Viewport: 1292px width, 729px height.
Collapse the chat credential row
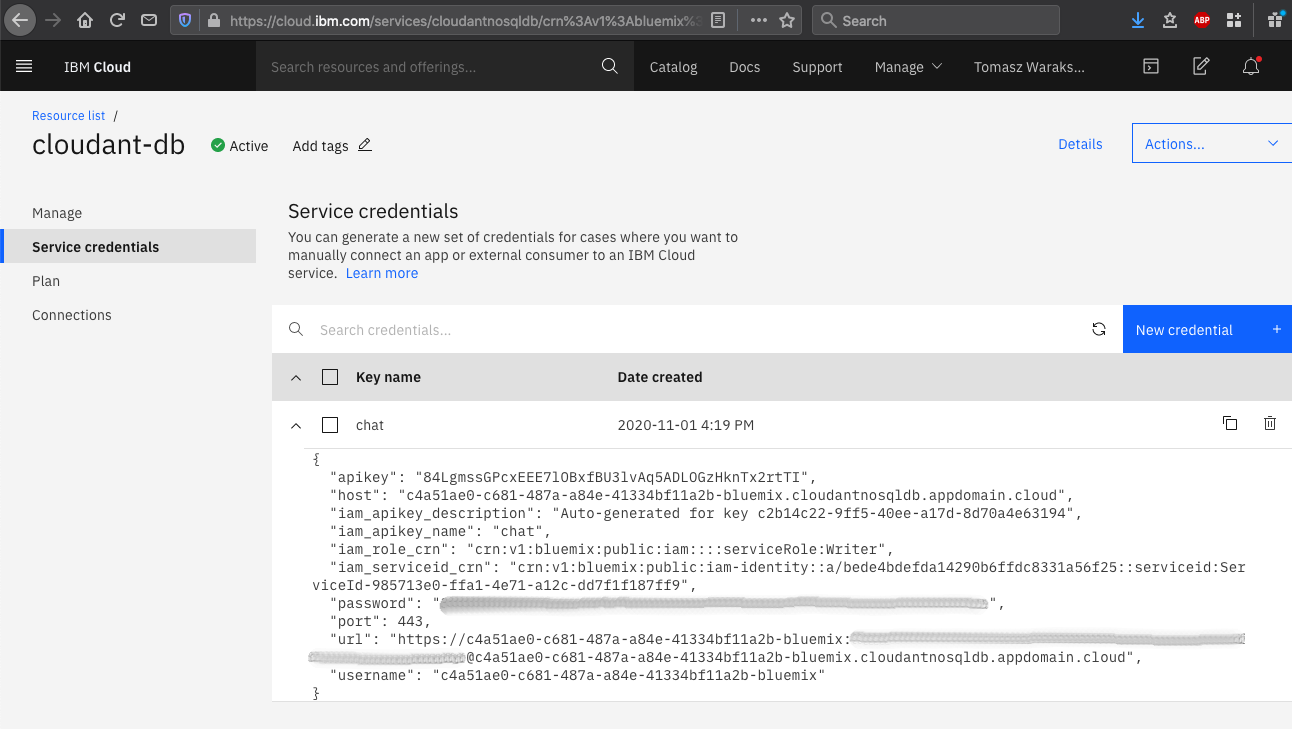(x=295, y=425)
